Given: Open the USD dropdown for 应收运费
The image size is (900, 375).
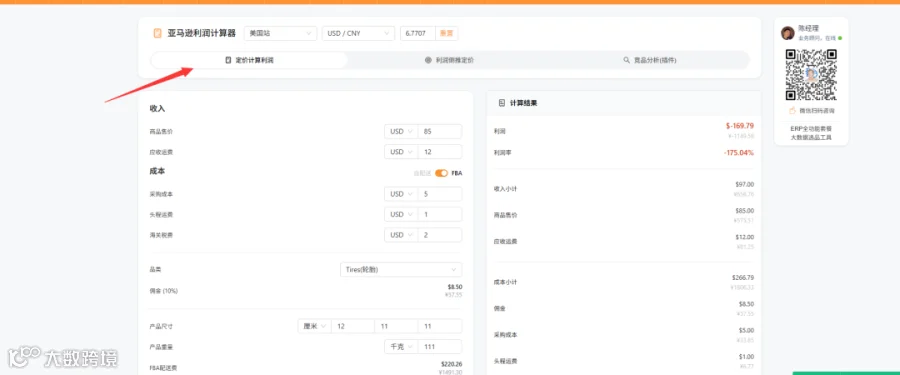Looking at the screenshot, I should 401,152.
